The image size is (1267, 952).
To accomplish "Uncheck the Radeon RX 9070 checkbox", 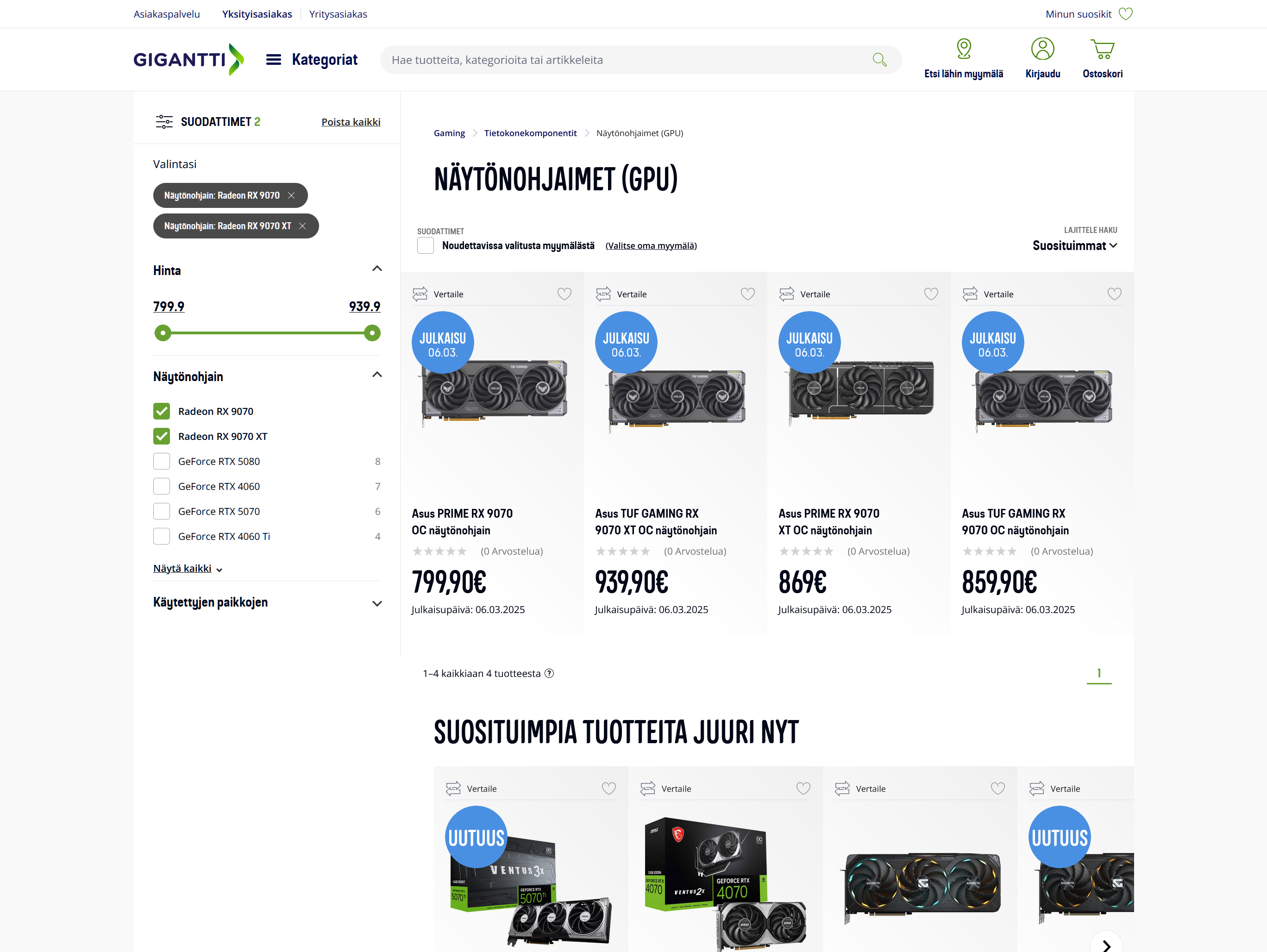I will click(162, 411).
